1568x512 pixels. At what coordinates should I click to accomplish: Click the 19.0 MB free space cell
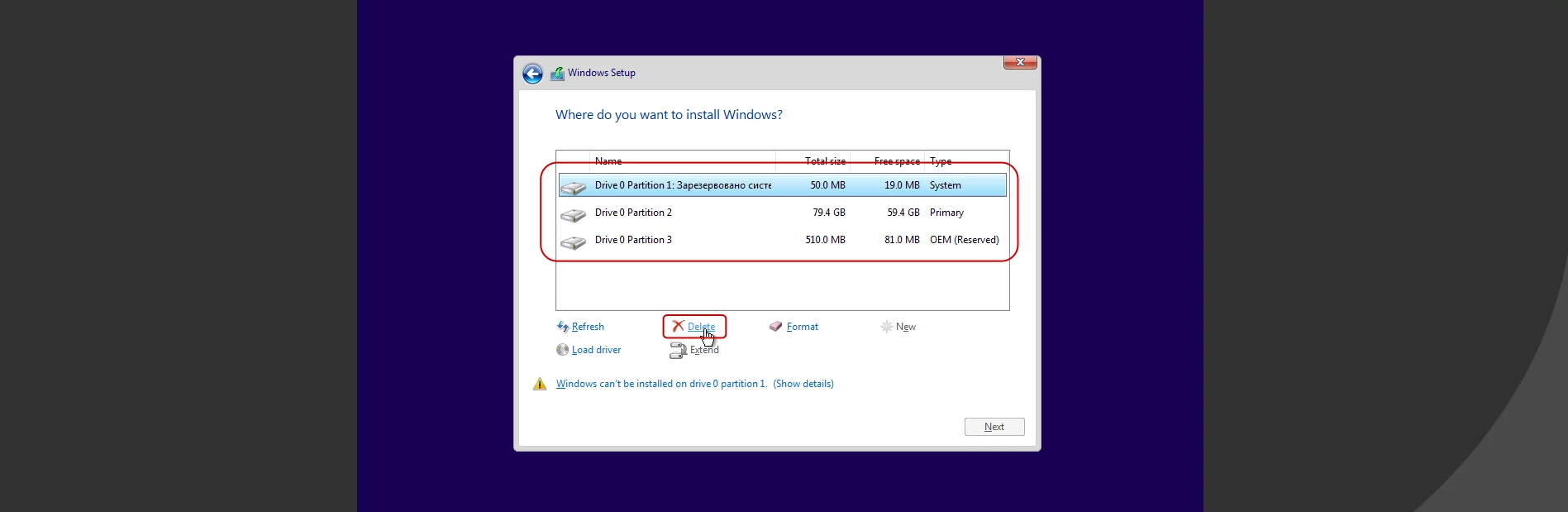pyautogui.click(x=902, y=185)
